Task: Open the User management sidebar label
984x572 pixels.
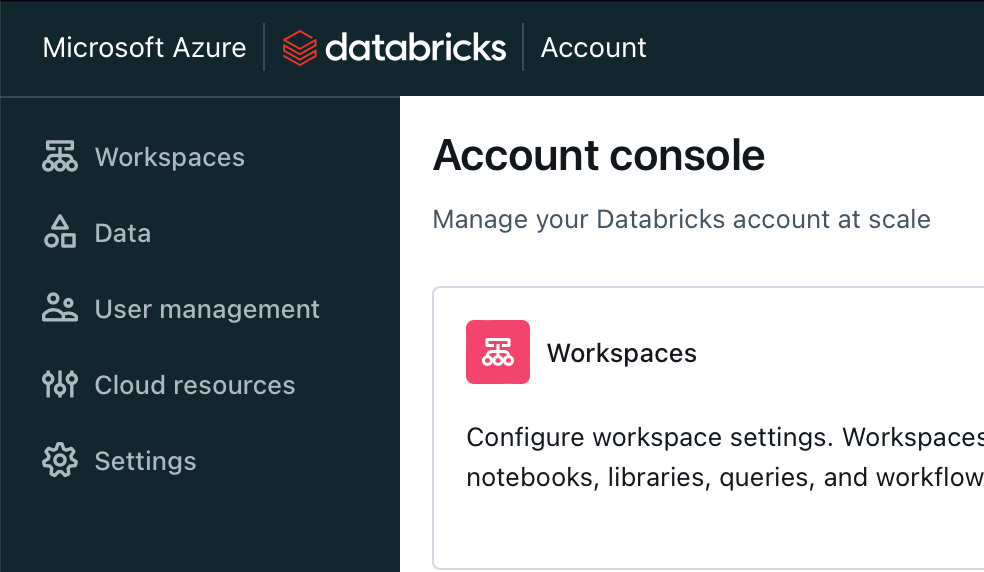Action: pyautogui.click(x=207, y=309)
